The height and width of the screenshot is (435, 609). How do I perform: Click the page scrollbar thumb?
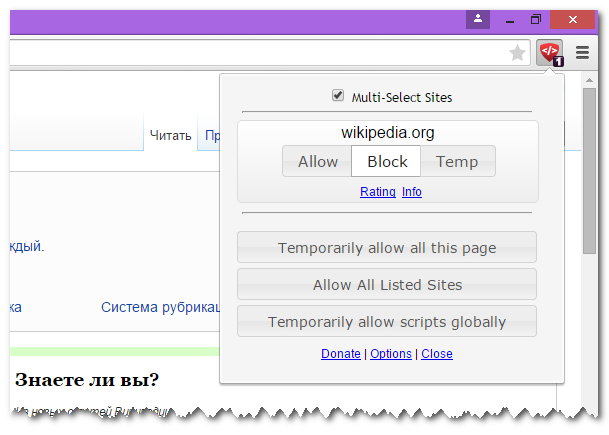pyautogui.click(x=589, y=171)
